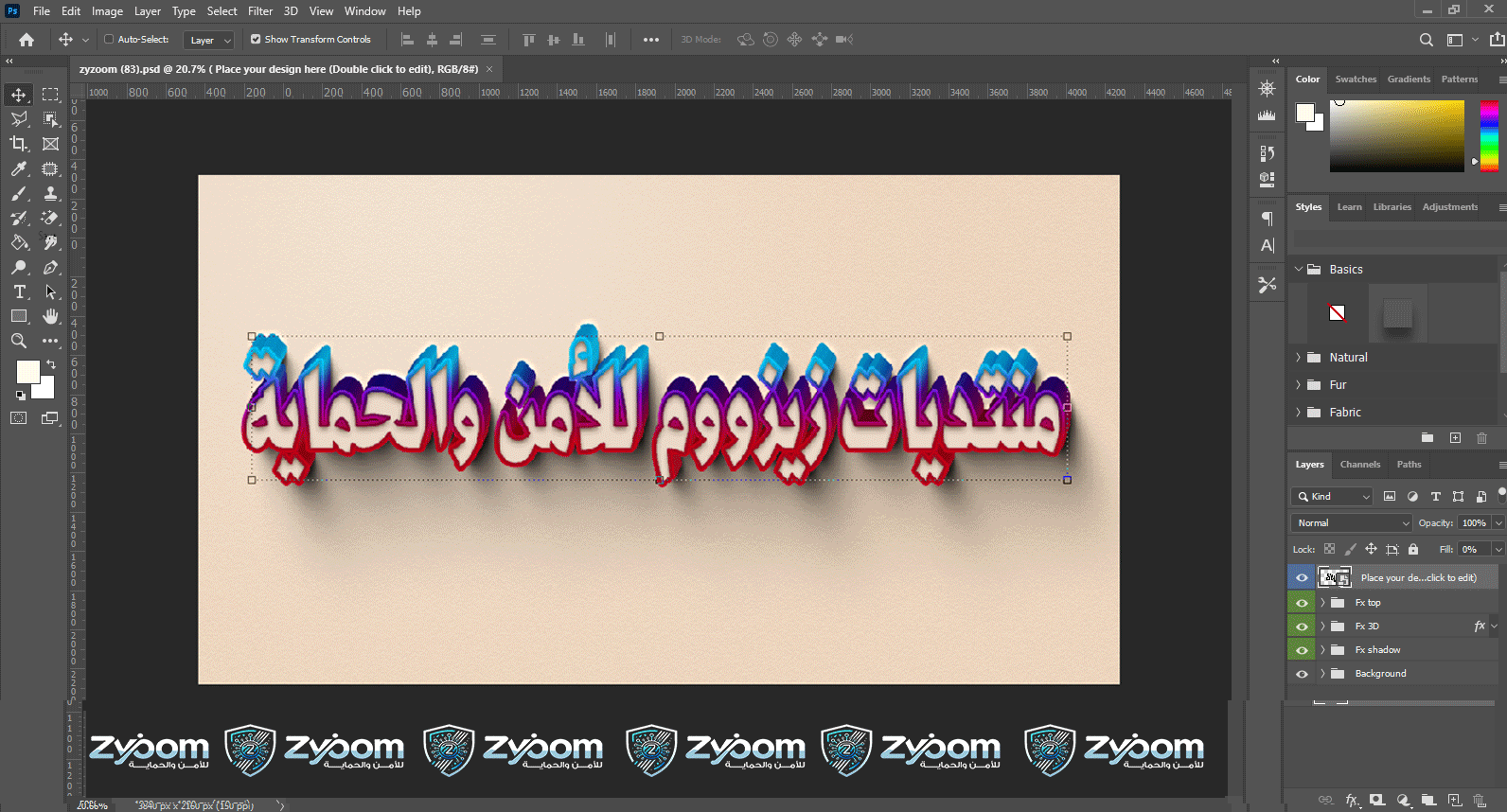Create a new style group folder
The image size is (1507, 812).
(x=1427, y=438)
